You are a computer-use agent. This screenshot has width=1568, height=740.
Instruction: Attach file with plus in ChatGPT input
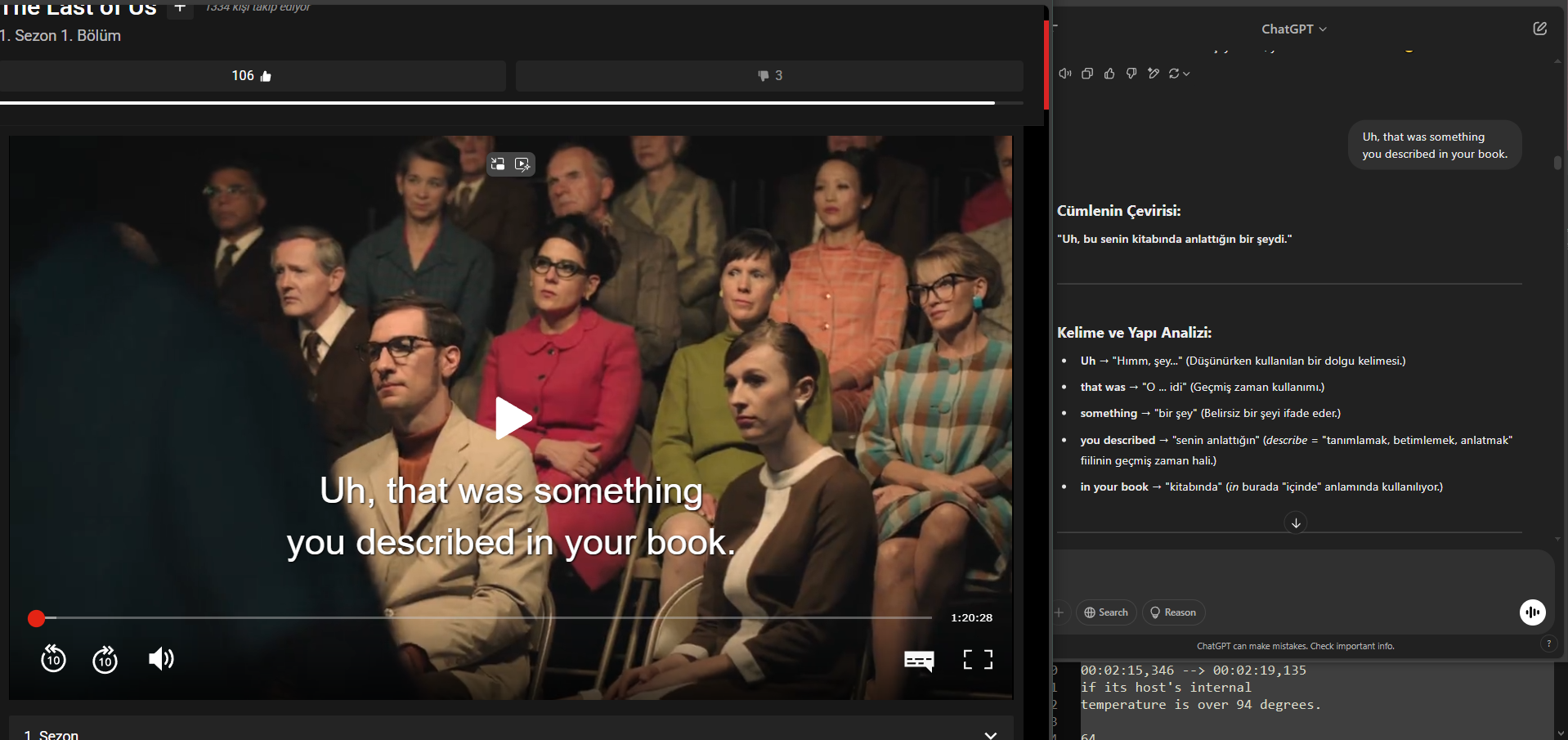click(x=1059, y=612)
